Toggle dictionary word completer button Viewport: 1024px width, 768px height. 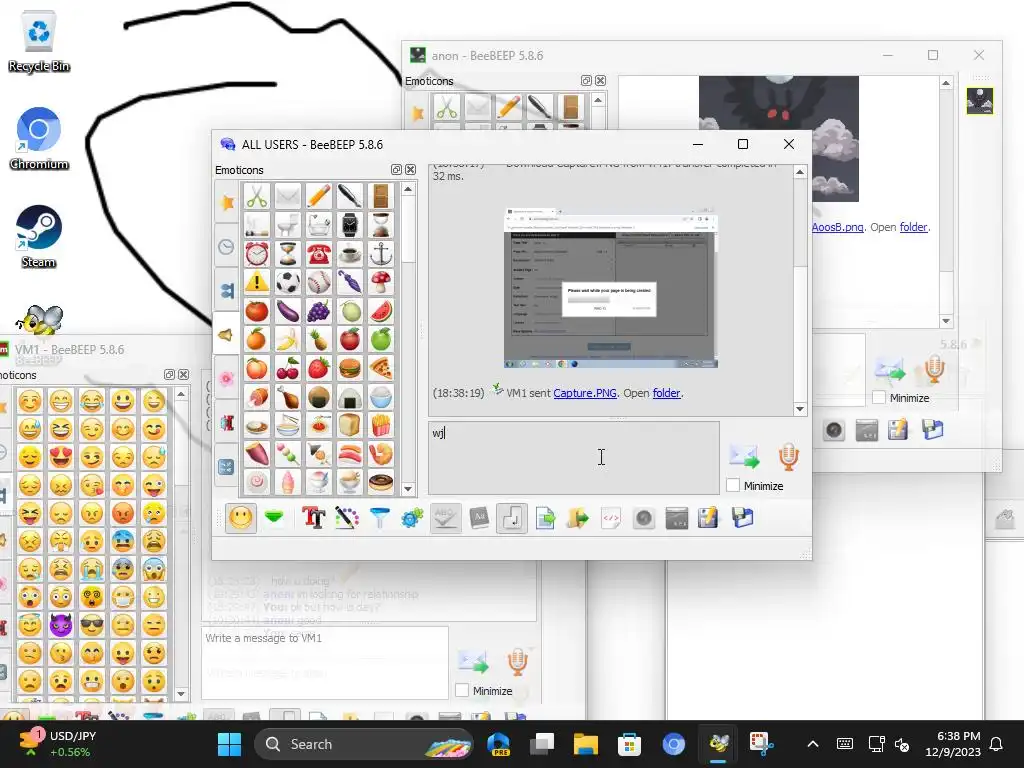click(479, 519)
